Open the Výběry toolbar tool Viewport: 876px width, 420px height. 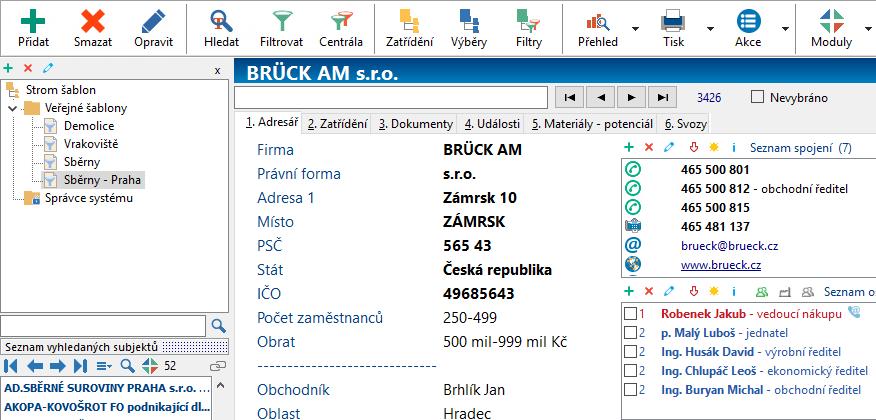click(x=469, y=28)
